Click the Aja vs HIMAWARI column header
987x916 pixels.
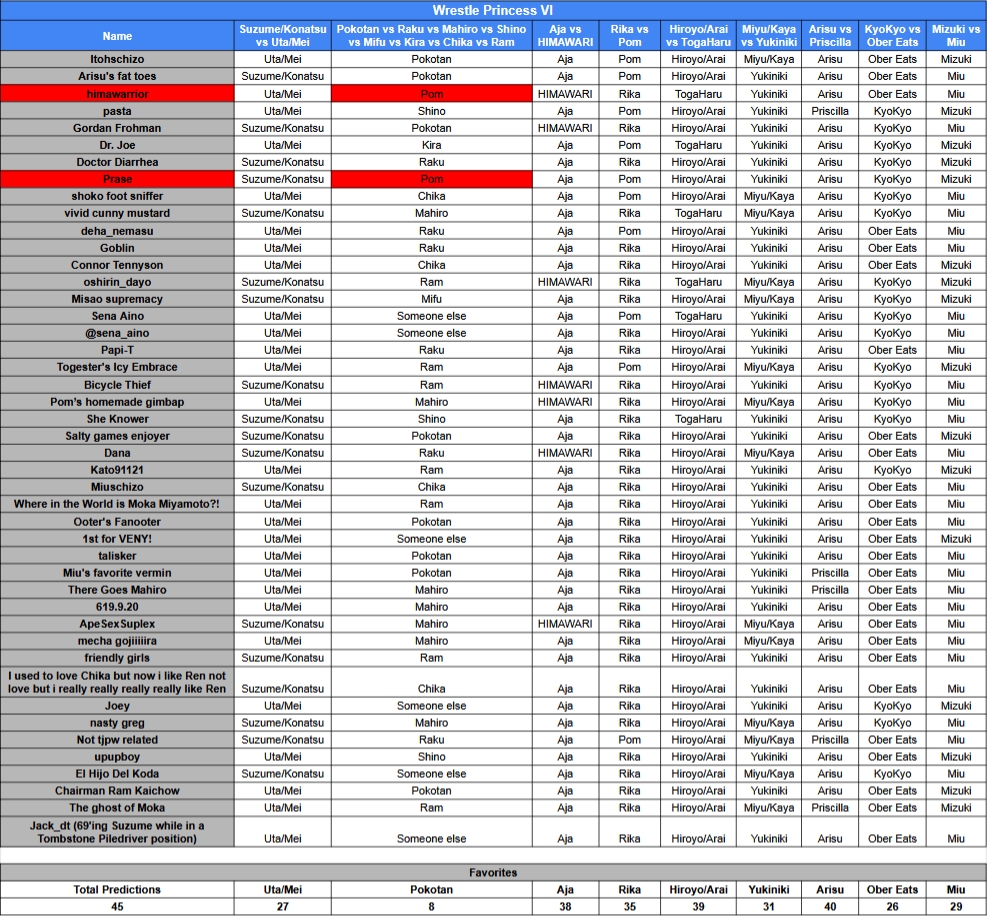point(565,36)
